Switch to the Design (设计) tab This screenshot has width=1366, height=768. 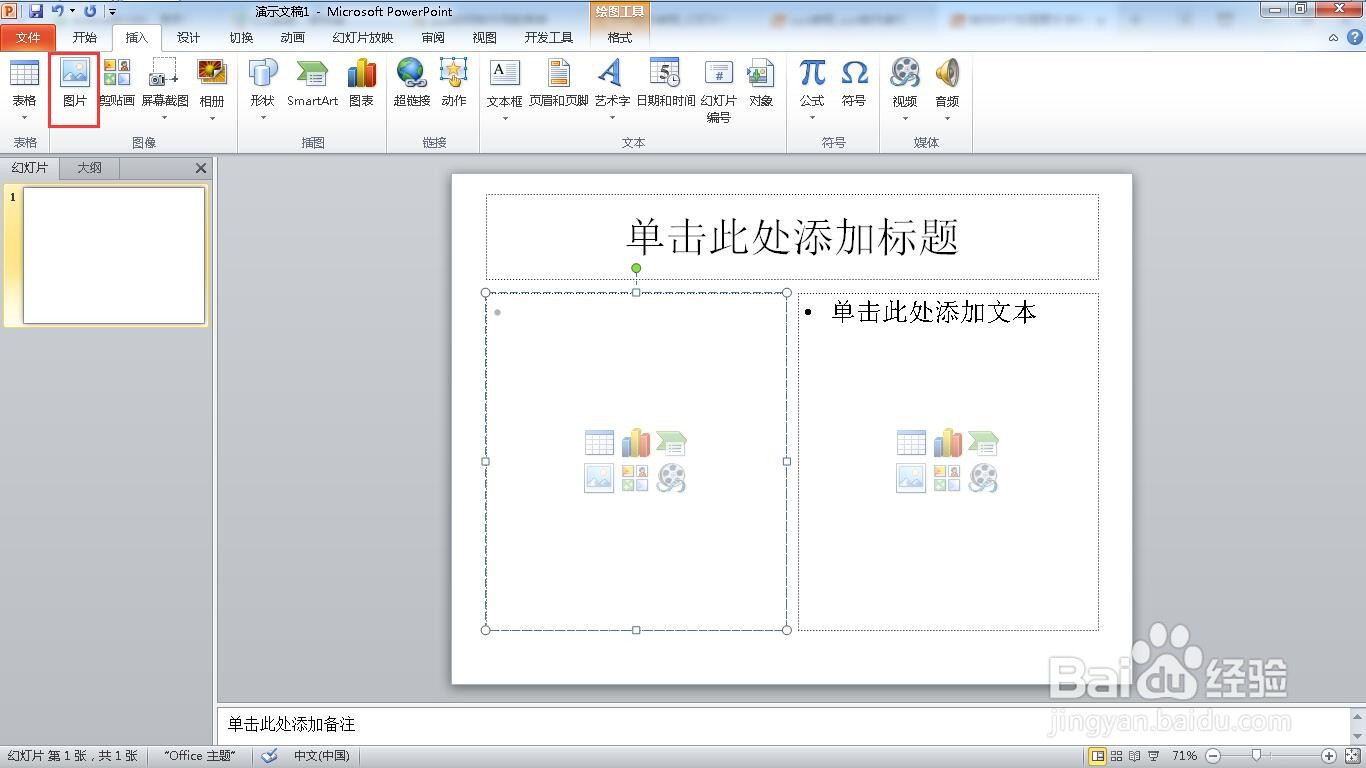tap(188, 38)
